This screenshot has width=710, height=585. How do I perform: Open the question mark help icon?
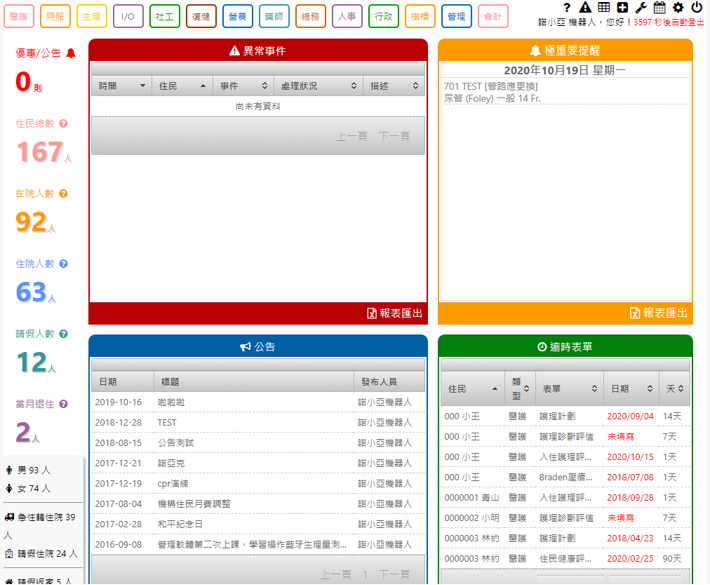coord(567,7)
